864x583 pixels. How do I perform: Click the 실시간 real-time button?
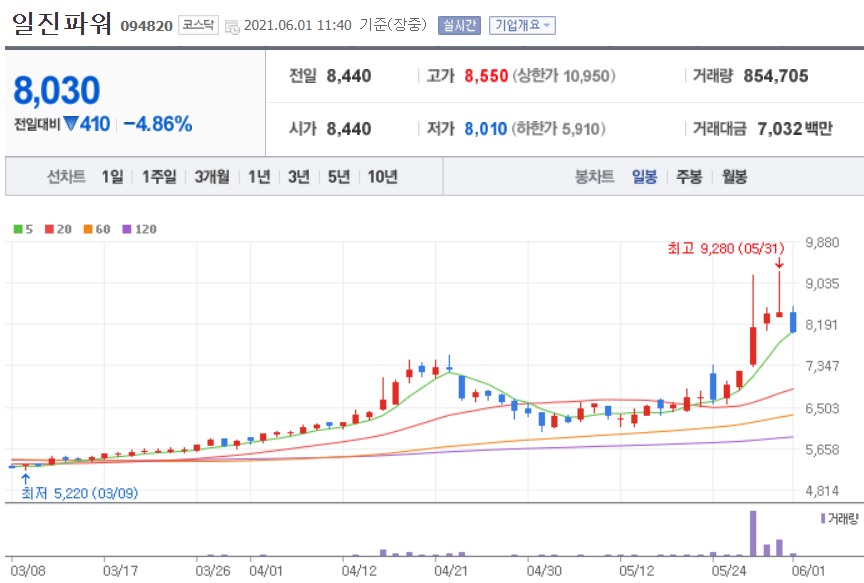(460, 25)
